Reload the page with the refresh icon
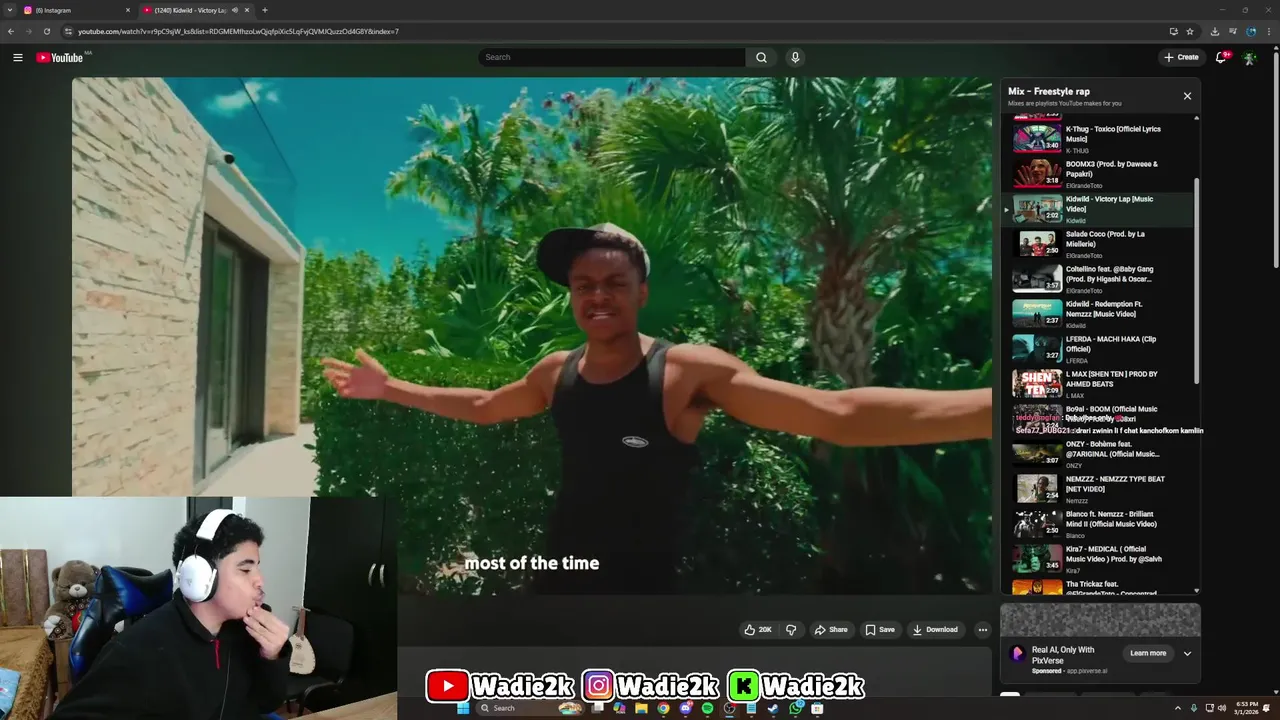The image size is (1280, 720). point(46,31)
